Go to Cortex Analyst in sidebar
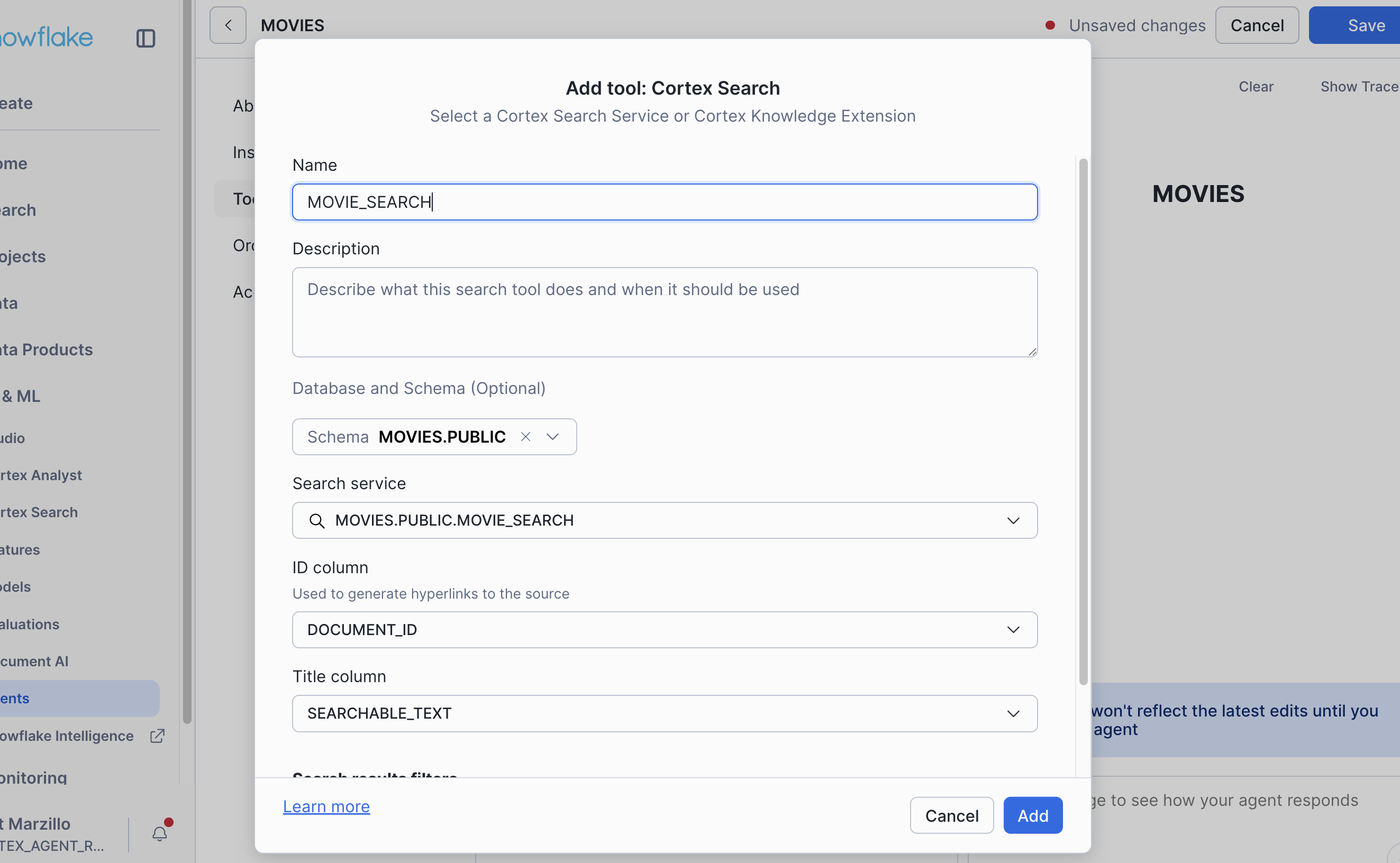The width and height of the screenshot is (1400, 863). point(41,475)
